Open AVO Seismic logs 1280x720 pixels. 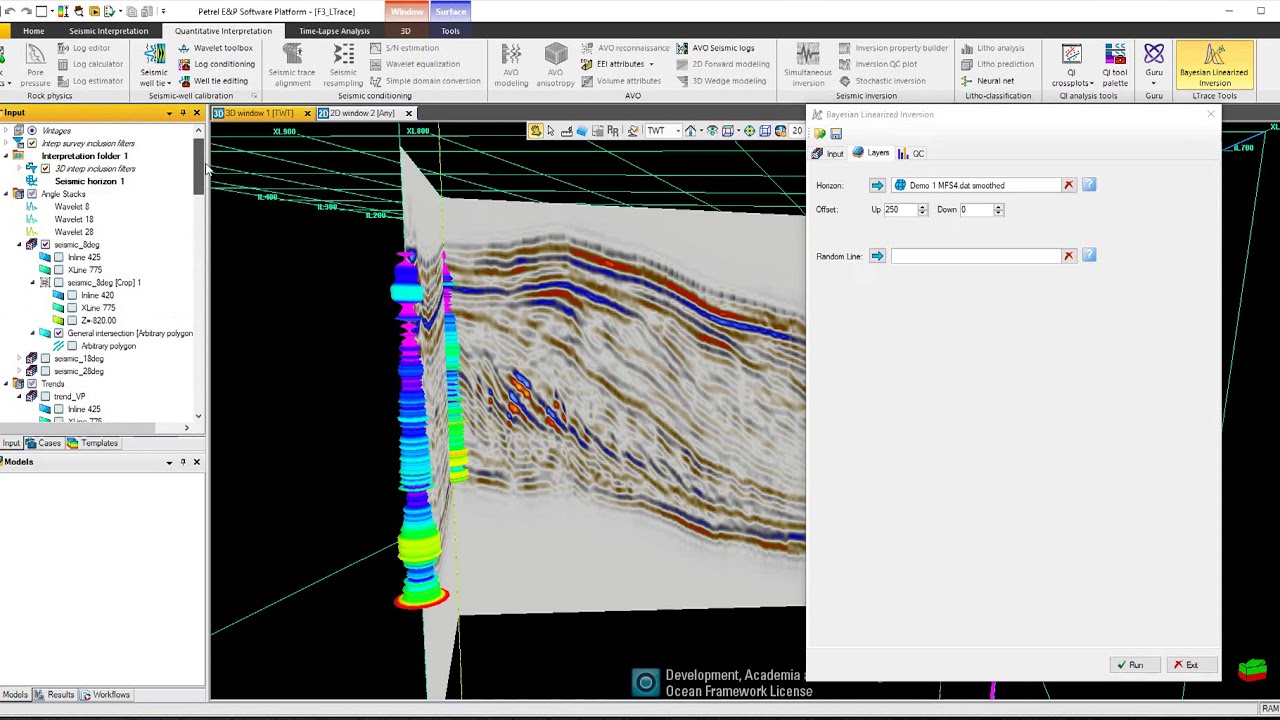coord(716,48)
